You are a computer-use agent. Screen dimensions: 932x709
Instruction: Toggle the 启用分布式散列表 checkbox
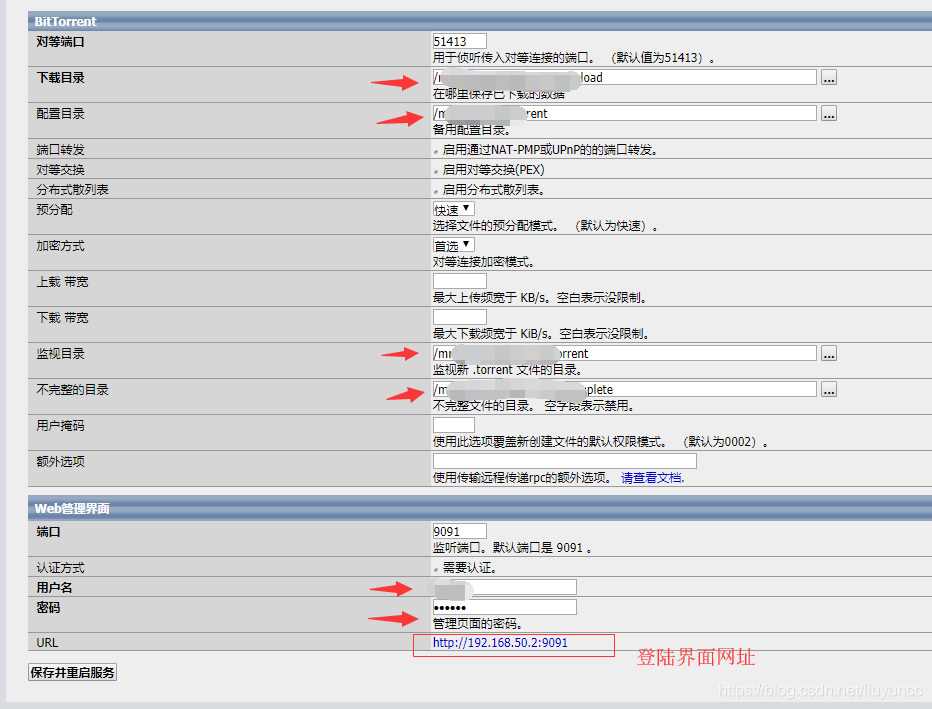(x=436, y=191)
